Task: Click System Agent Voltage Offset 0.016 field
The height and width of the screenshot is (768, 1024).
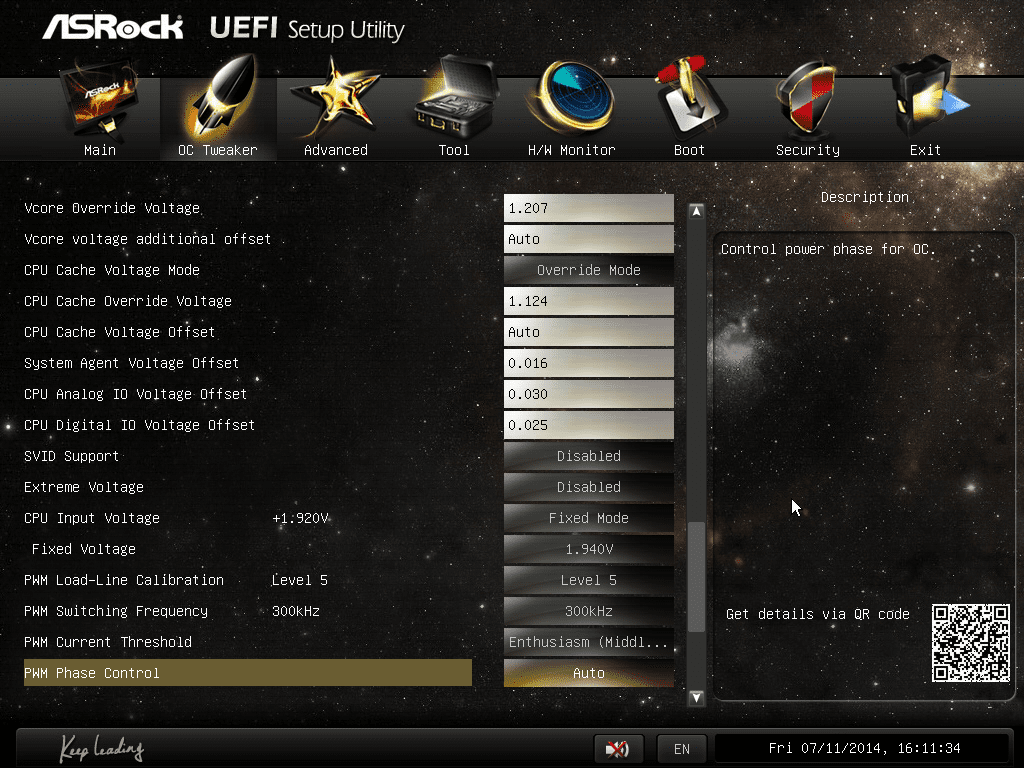Action: (588, 363)
